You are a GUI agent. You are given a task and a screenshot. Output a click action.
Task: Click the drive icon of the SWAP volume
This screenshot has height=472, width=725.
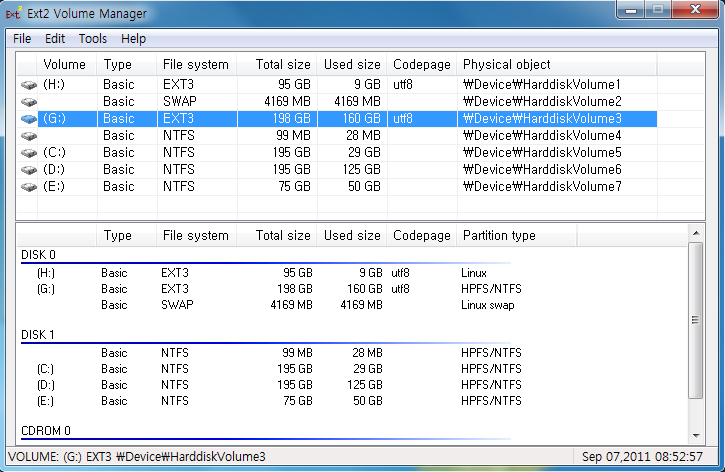tap(29, 102)
